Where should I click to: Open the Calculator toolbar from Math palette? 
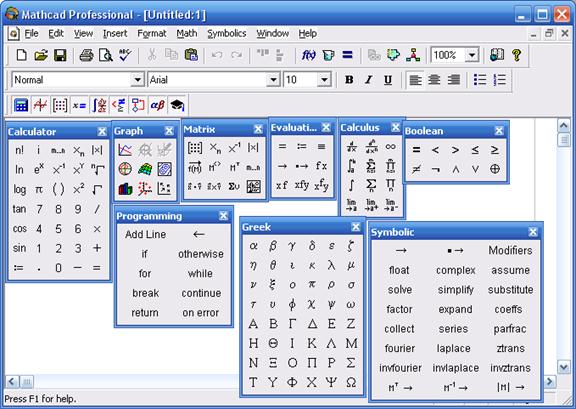click(21, 106)
